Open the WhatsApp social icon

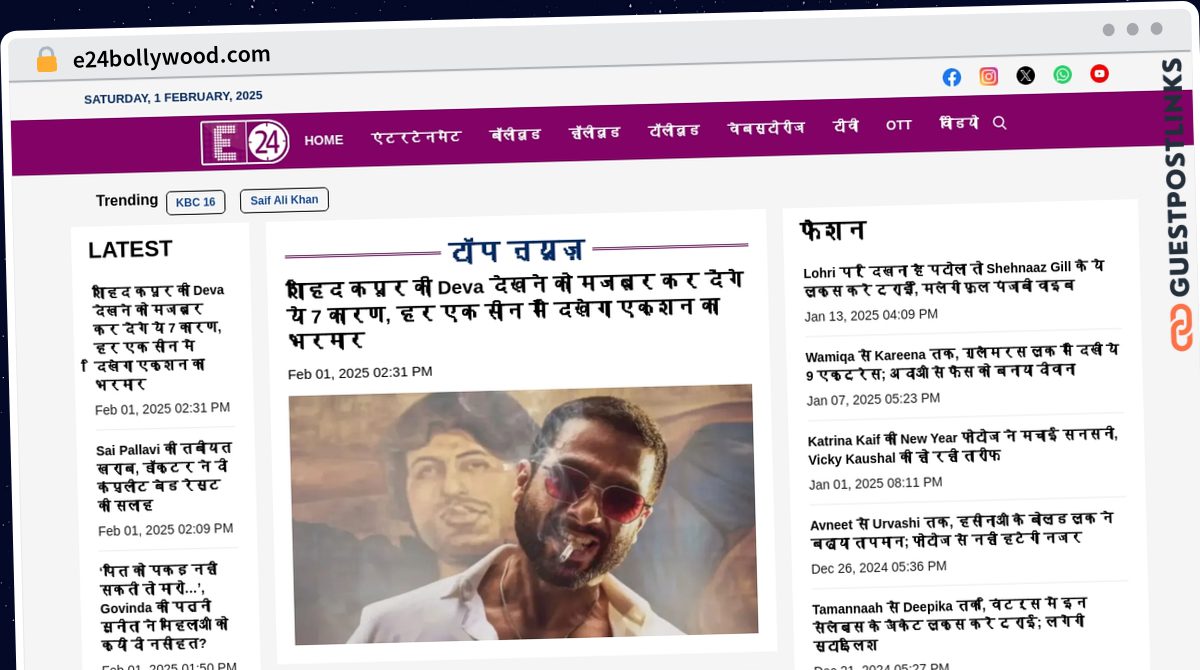[x=1063, y=74]
